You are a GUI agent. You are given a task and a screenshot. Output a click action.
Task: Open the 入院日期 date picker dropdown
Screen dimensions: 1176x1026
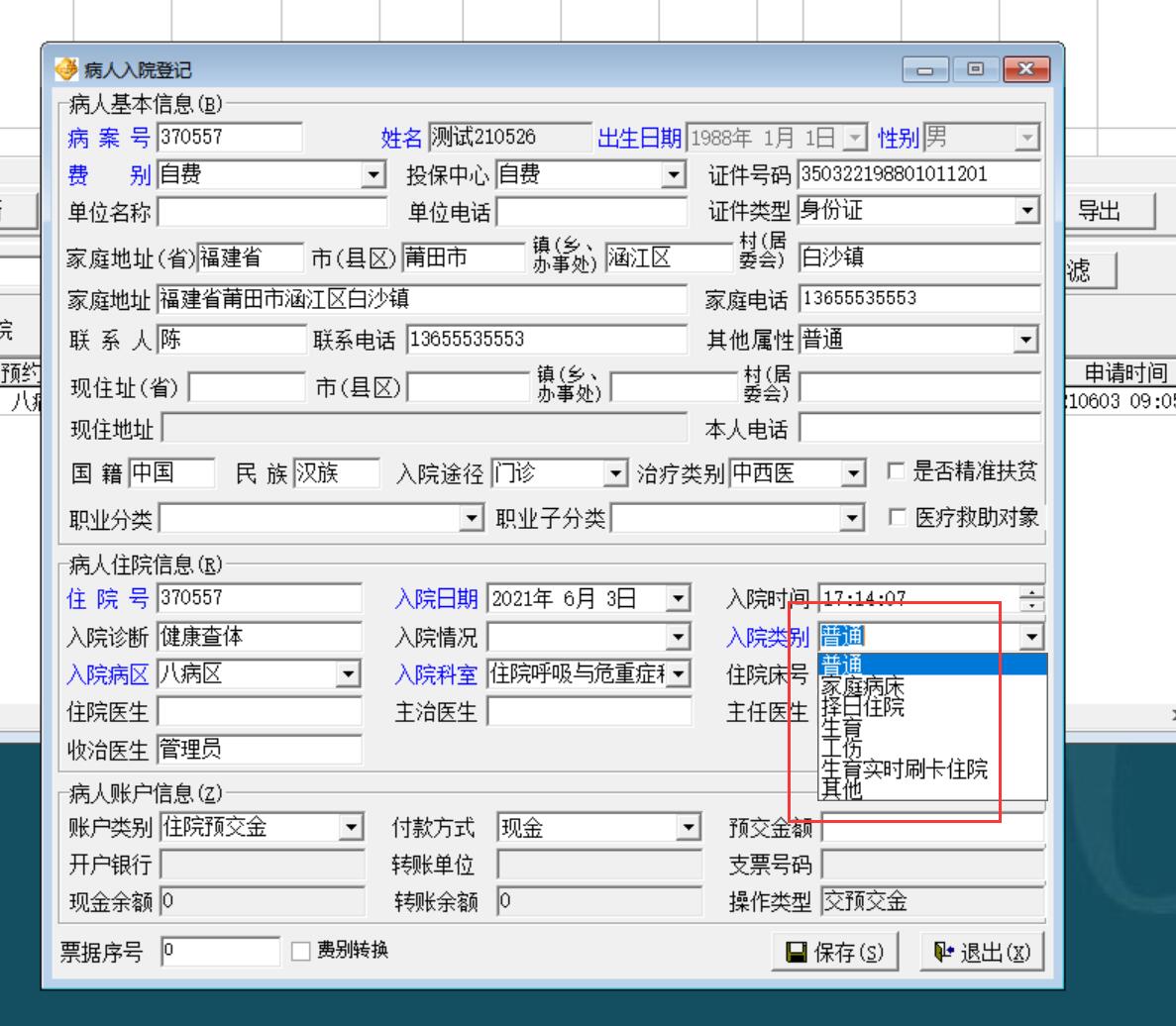(x=678, y=599)
